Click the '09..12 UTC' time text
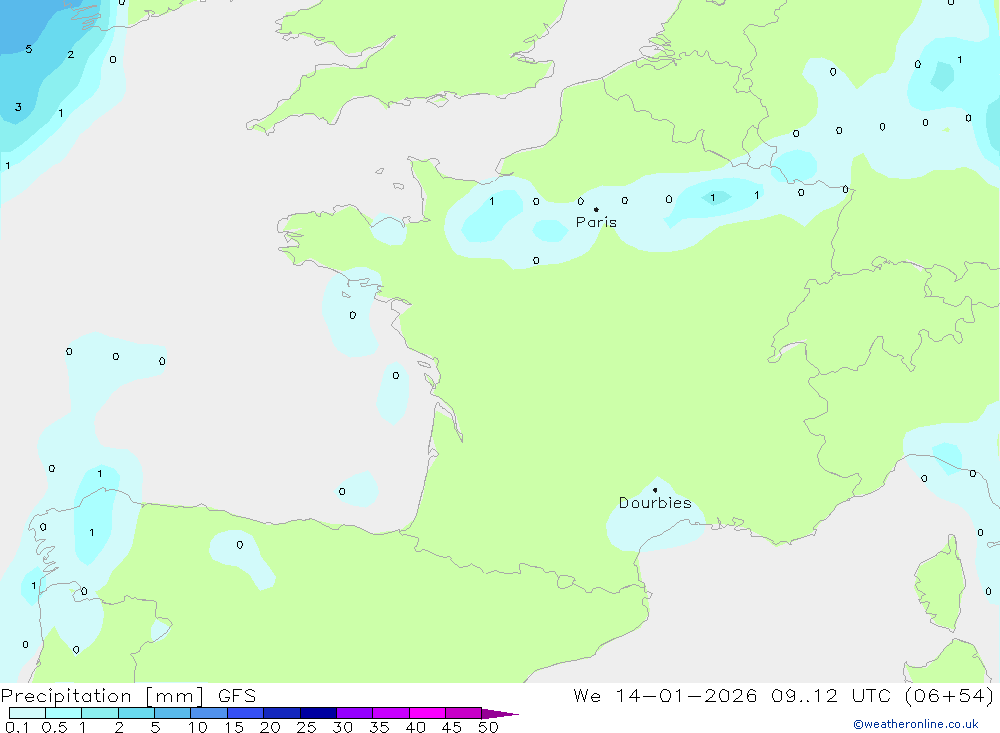The height and width of the screenshot is (733, 1000). 830,696
